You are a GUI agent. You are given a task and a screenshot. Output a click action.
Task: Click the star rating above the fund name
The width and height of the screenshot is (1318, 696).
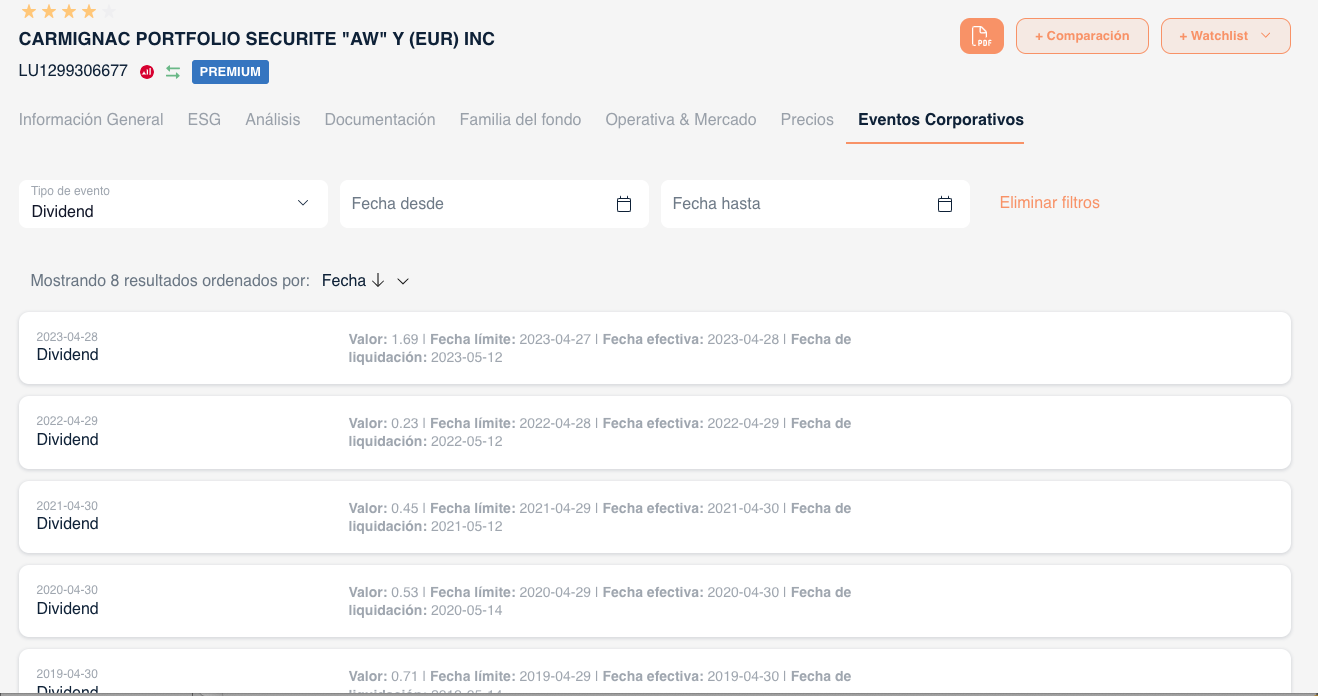point(68,11)
